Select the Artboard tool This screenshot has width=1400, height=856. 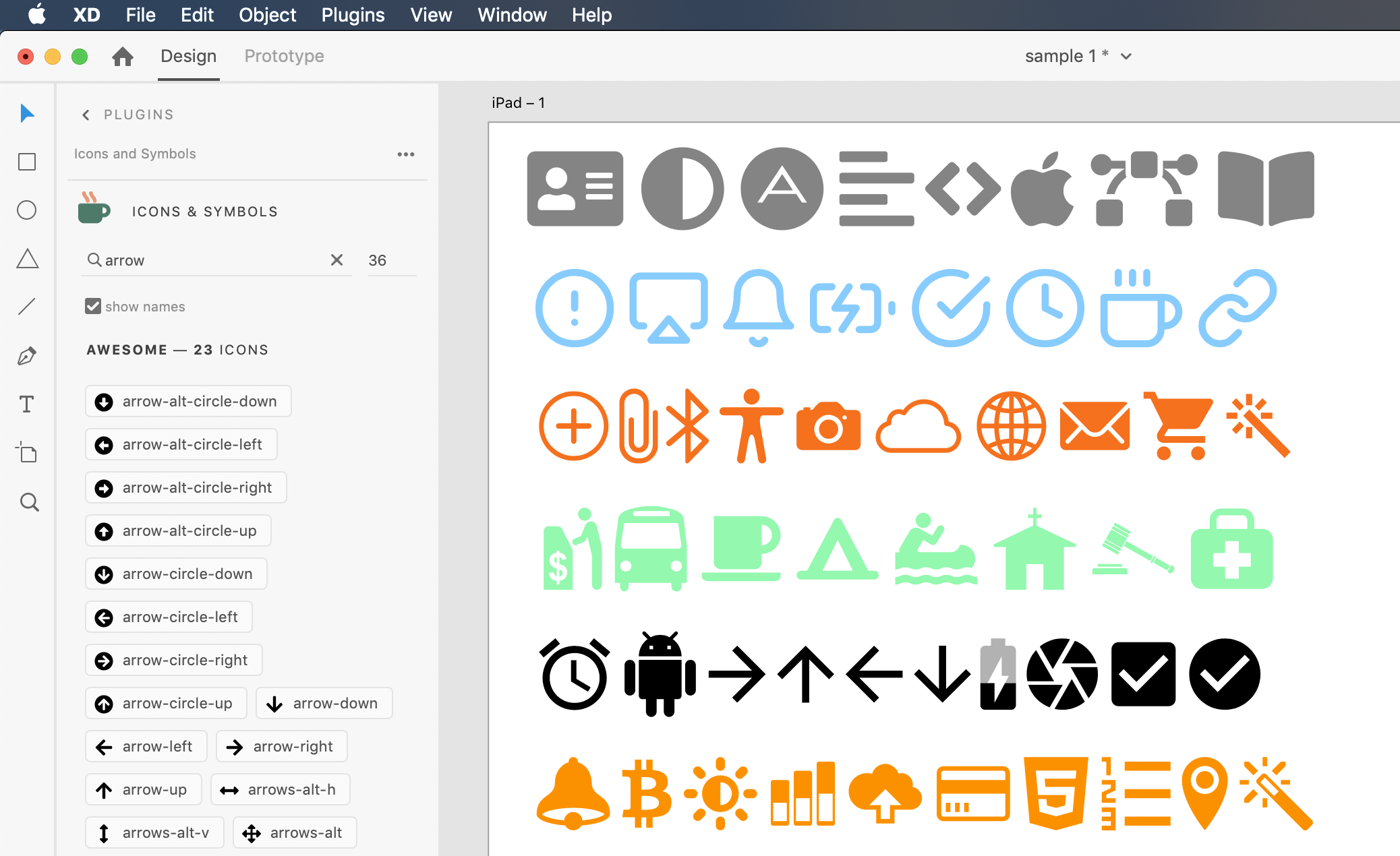click(26, 453)
